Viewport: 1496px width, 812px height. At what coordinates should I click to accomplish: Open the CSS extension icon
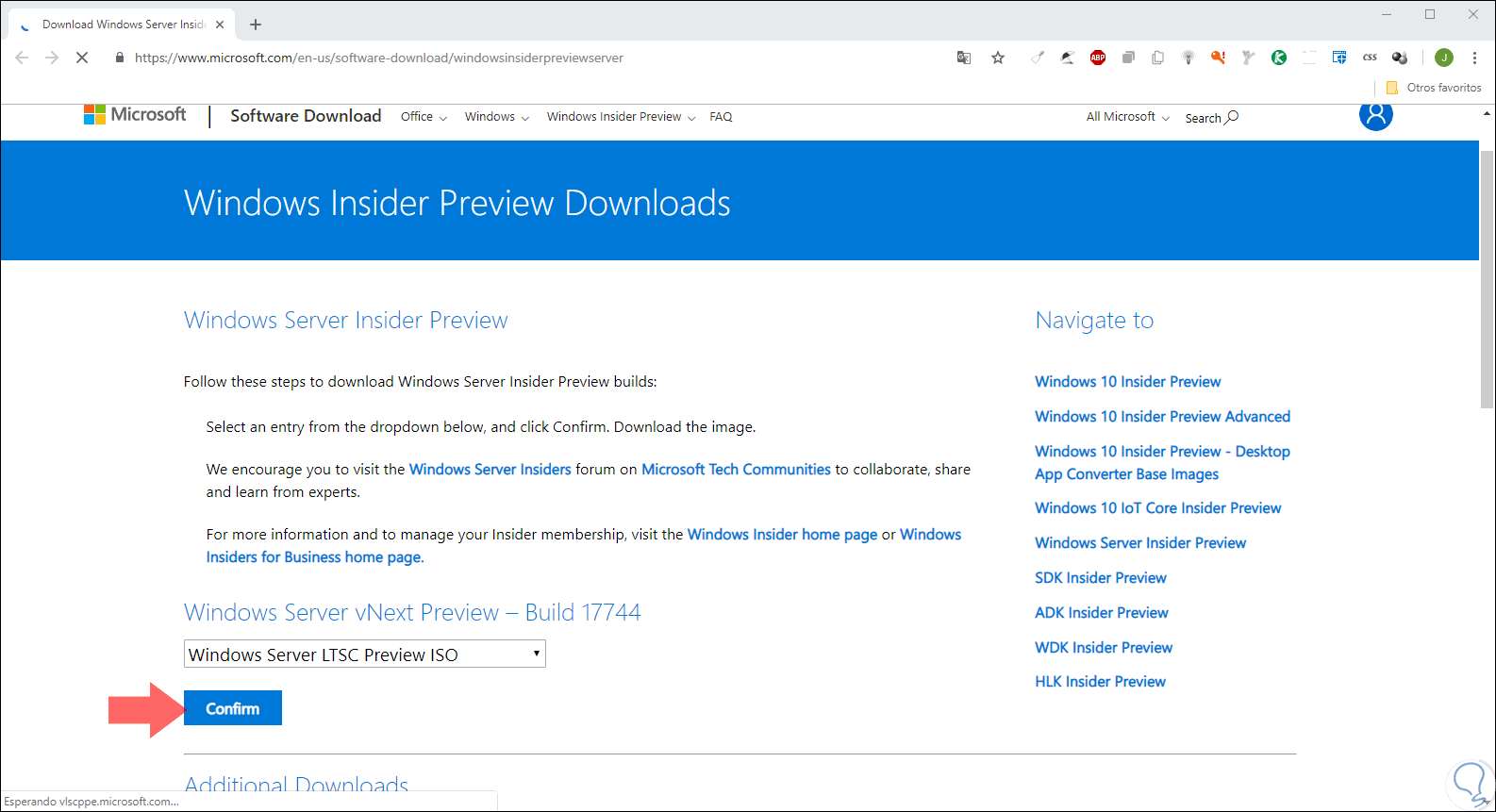(1370, 58)
